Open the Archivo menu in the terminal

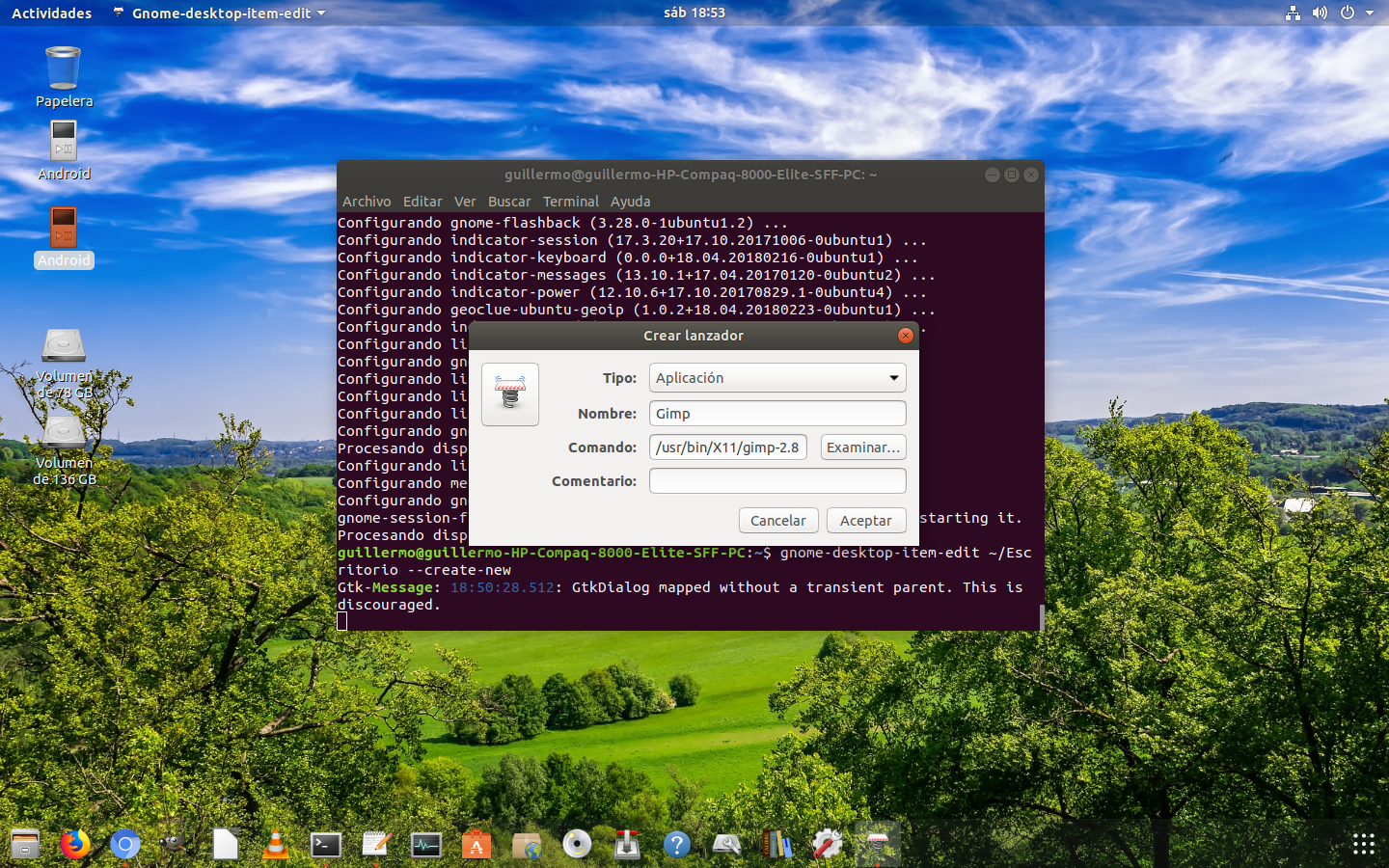pos(367,202)
